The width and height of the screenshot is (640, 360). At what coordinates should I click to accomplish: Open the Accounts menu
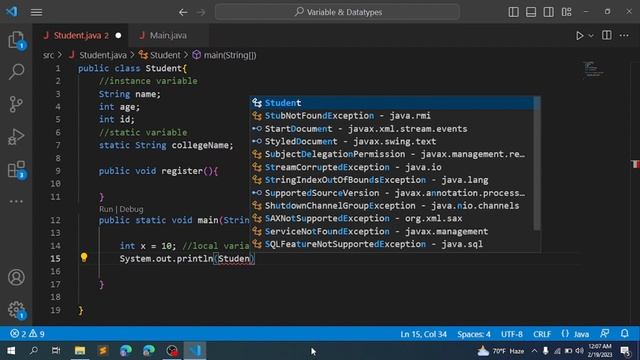pos(16,278)
